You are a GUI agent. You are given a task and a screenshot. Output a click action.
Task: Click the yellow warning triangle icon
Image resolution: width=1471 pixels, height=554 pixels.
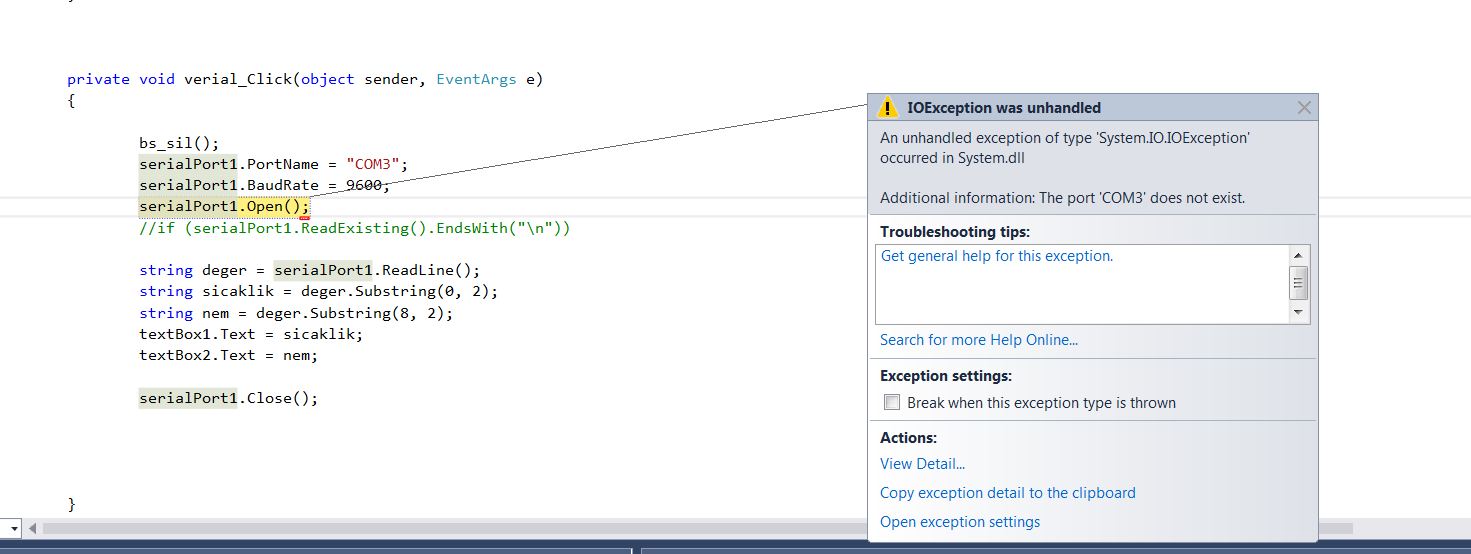888,108
